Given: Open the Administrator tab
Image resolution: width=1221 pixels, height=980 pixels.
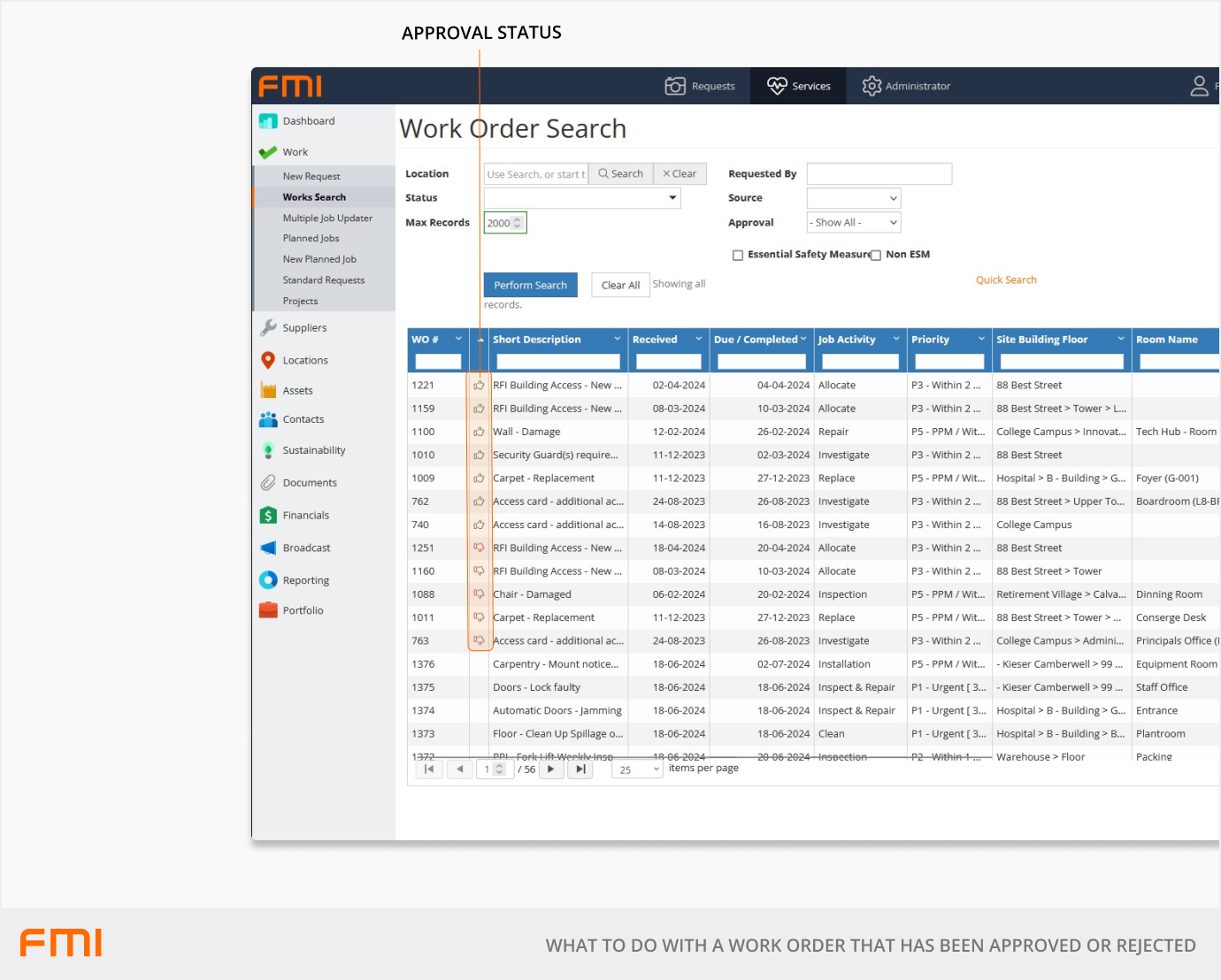Looking at the screenshot, I should tap(906, 86).
